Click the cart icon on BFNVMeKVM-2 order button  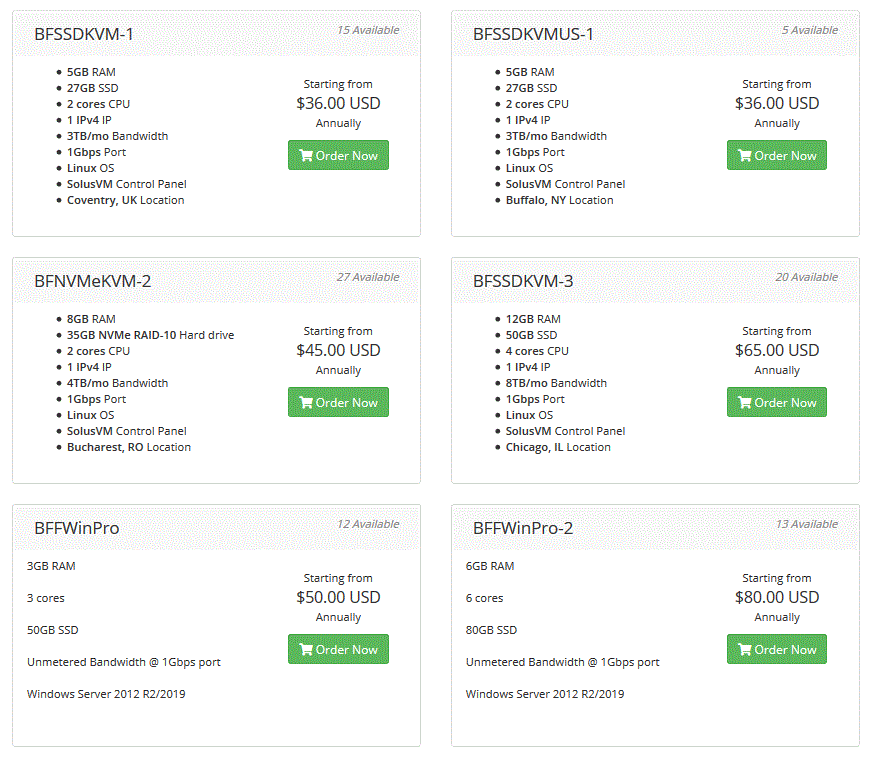tap(306, 402)
